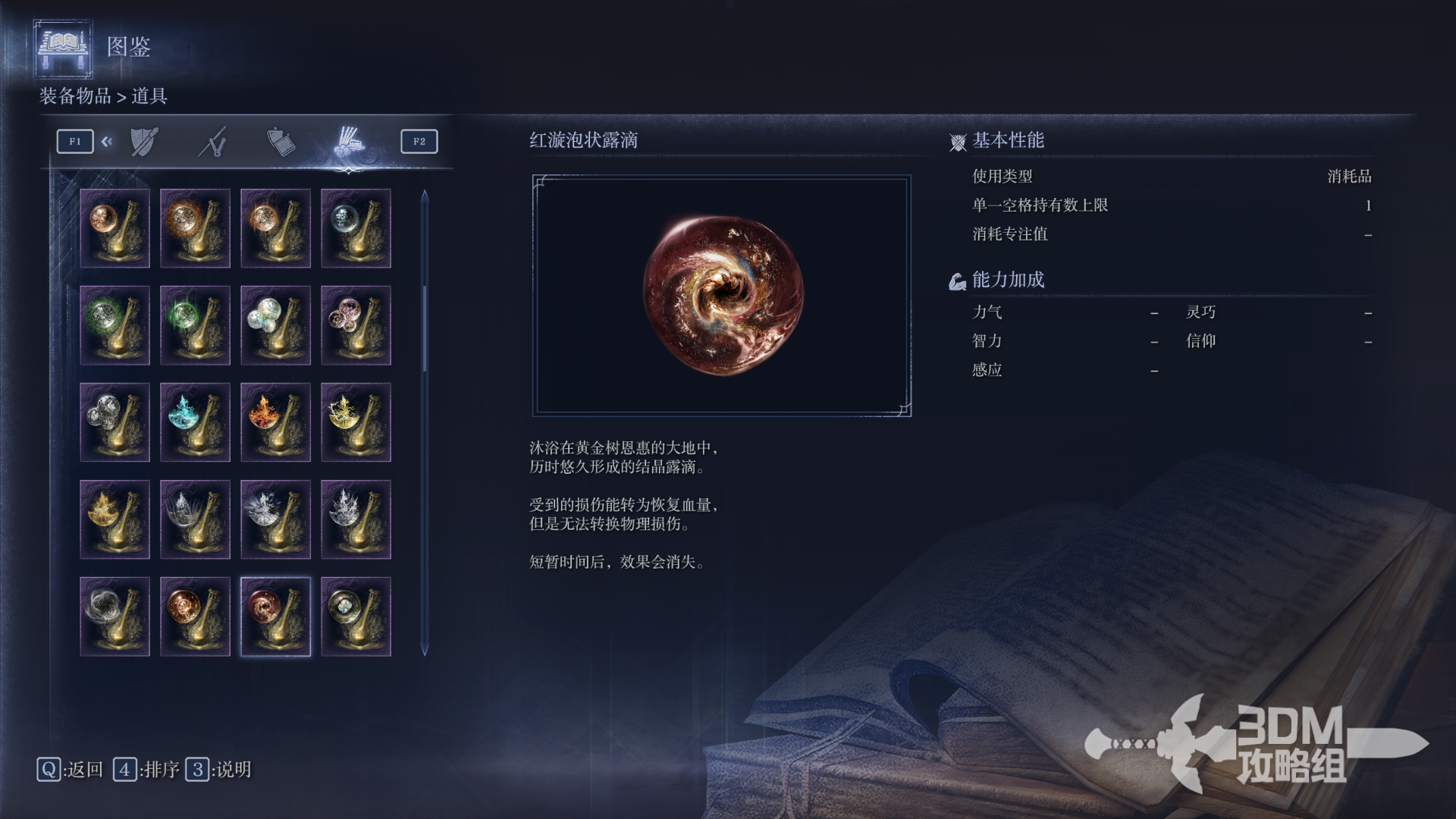Select the pink bubbles tear flask icon
This screenshot has width=1456, height=819.
click(356, 325)
